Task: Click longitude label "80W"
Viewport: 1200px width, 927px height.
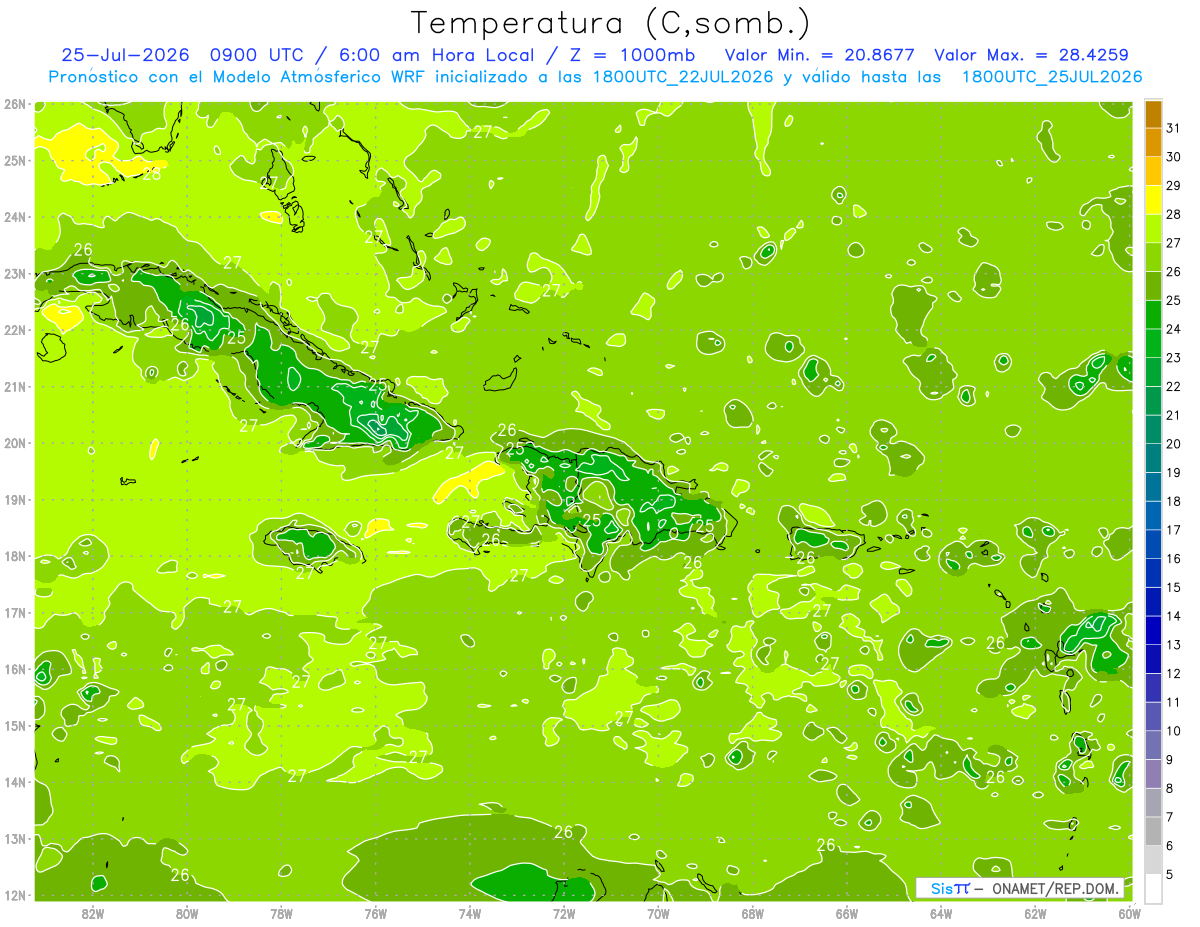Action: 187,913
